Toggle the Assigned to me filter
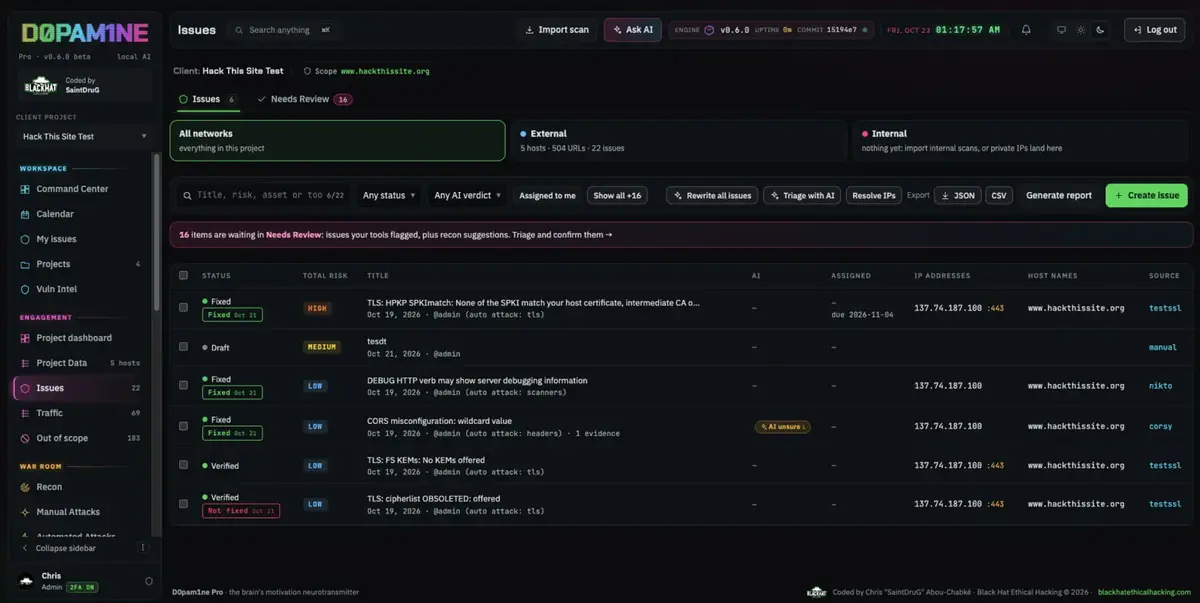 click(547, 195)
